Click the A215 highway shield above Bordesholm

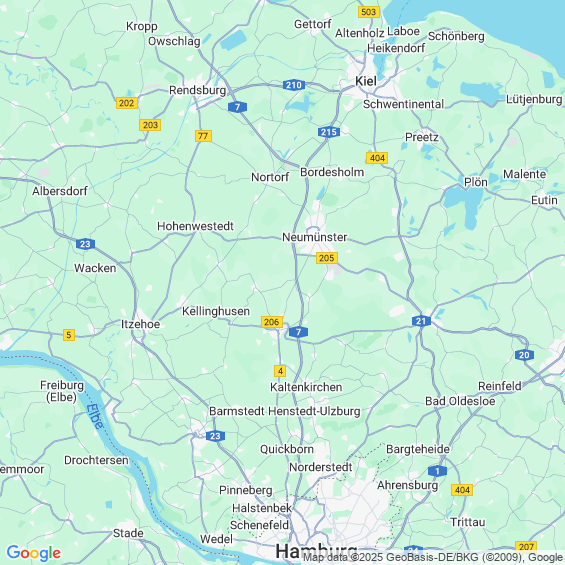(x=329, y=132)
